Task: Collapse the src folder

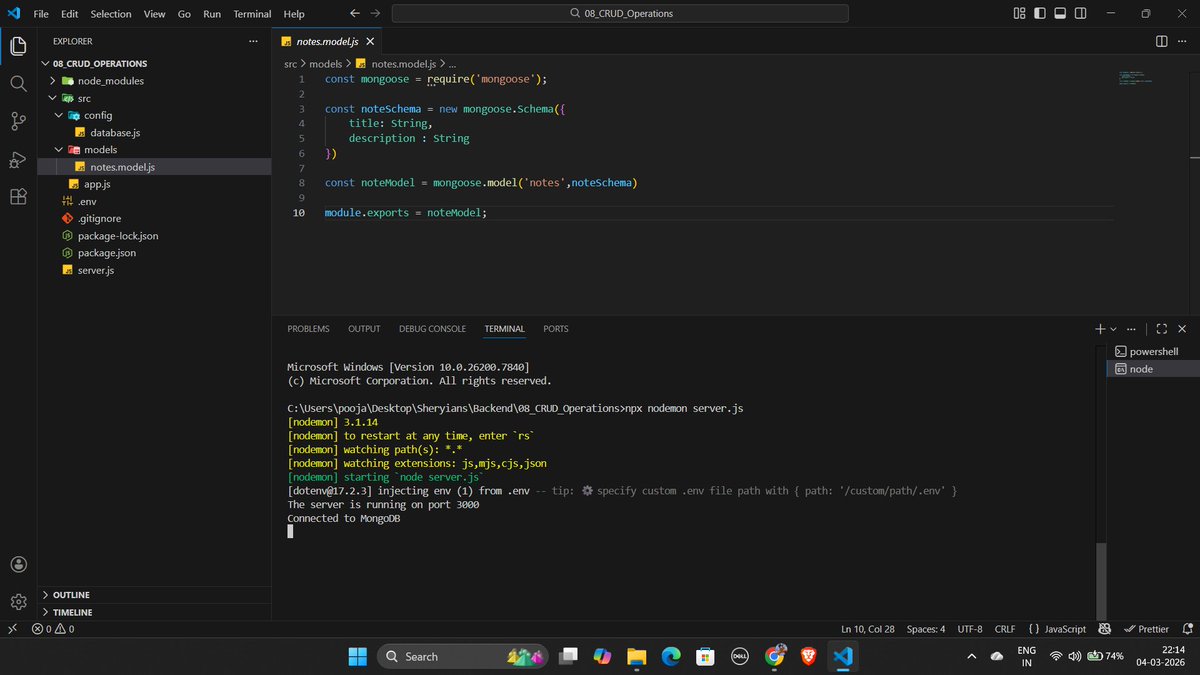Action: point(54,98)
